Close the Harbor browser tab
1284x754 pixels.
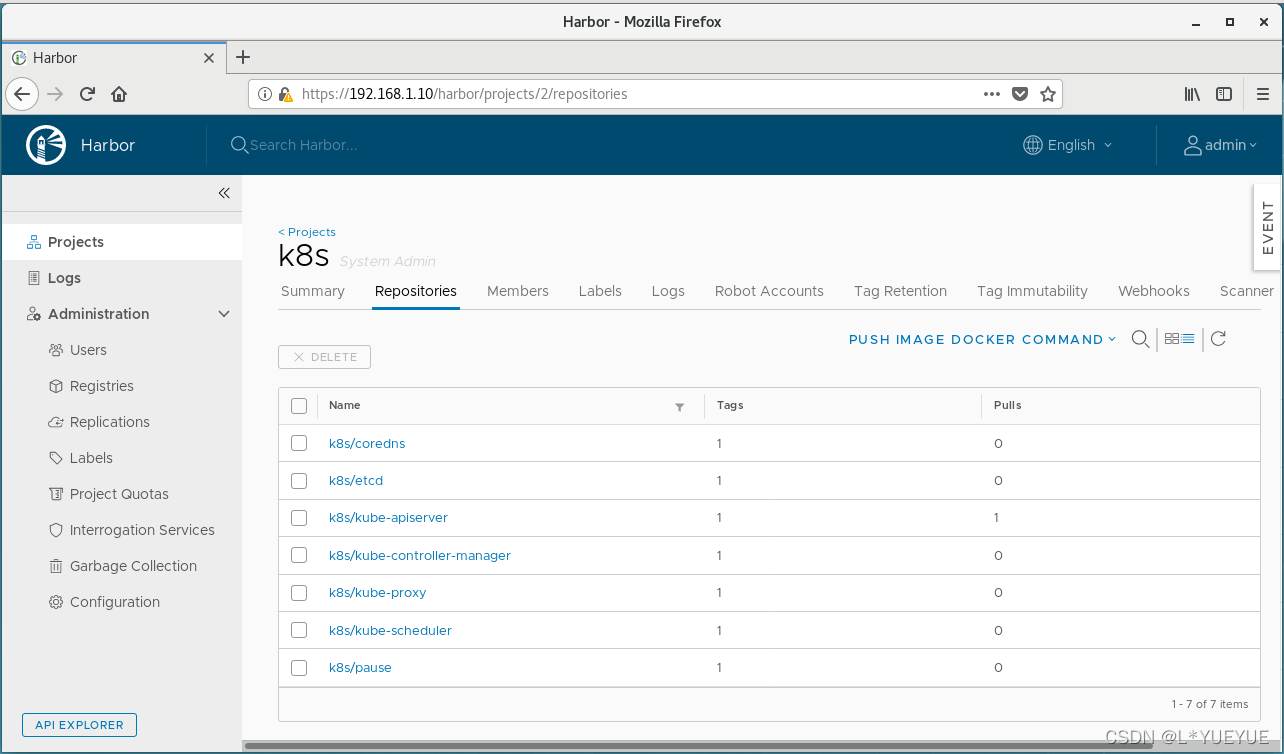coord(209,58)
